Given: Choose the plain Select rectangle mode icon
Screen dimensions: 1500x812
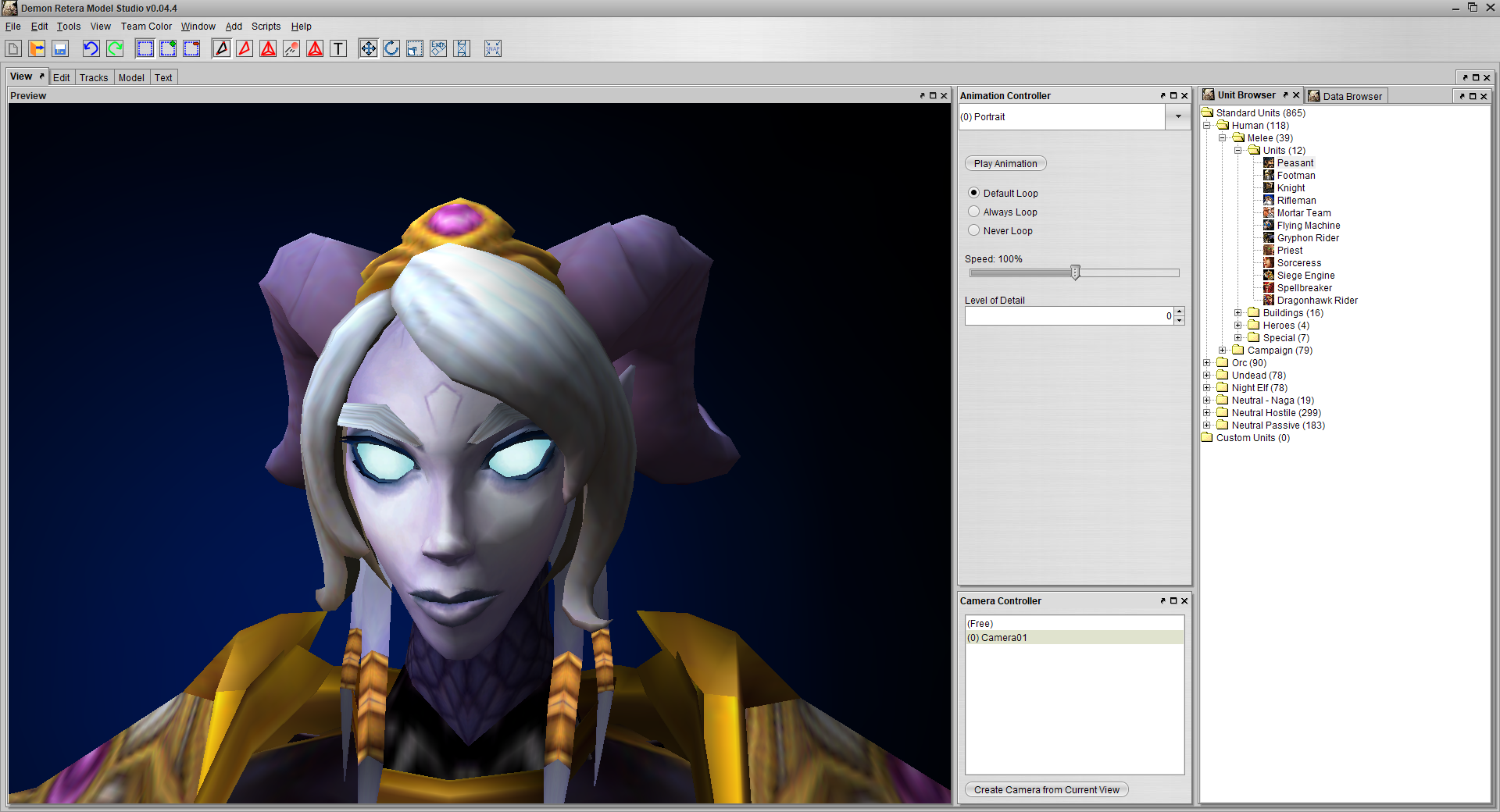Looking at the screenshot, I should pos(145,48).
